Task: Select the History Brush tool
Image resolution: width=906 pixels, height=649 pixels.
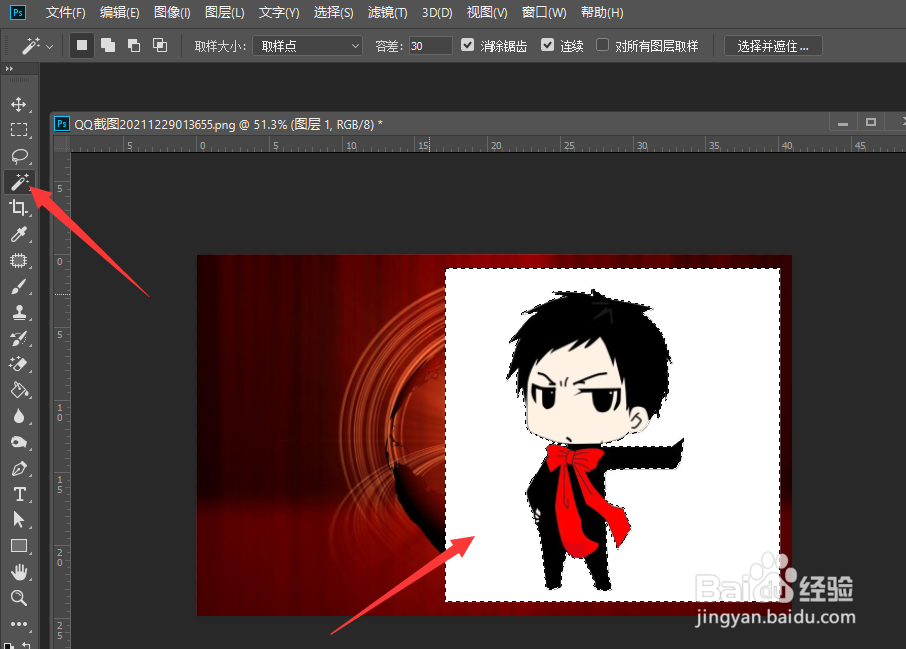Action: pyautogui.click(x=19, y=339)
